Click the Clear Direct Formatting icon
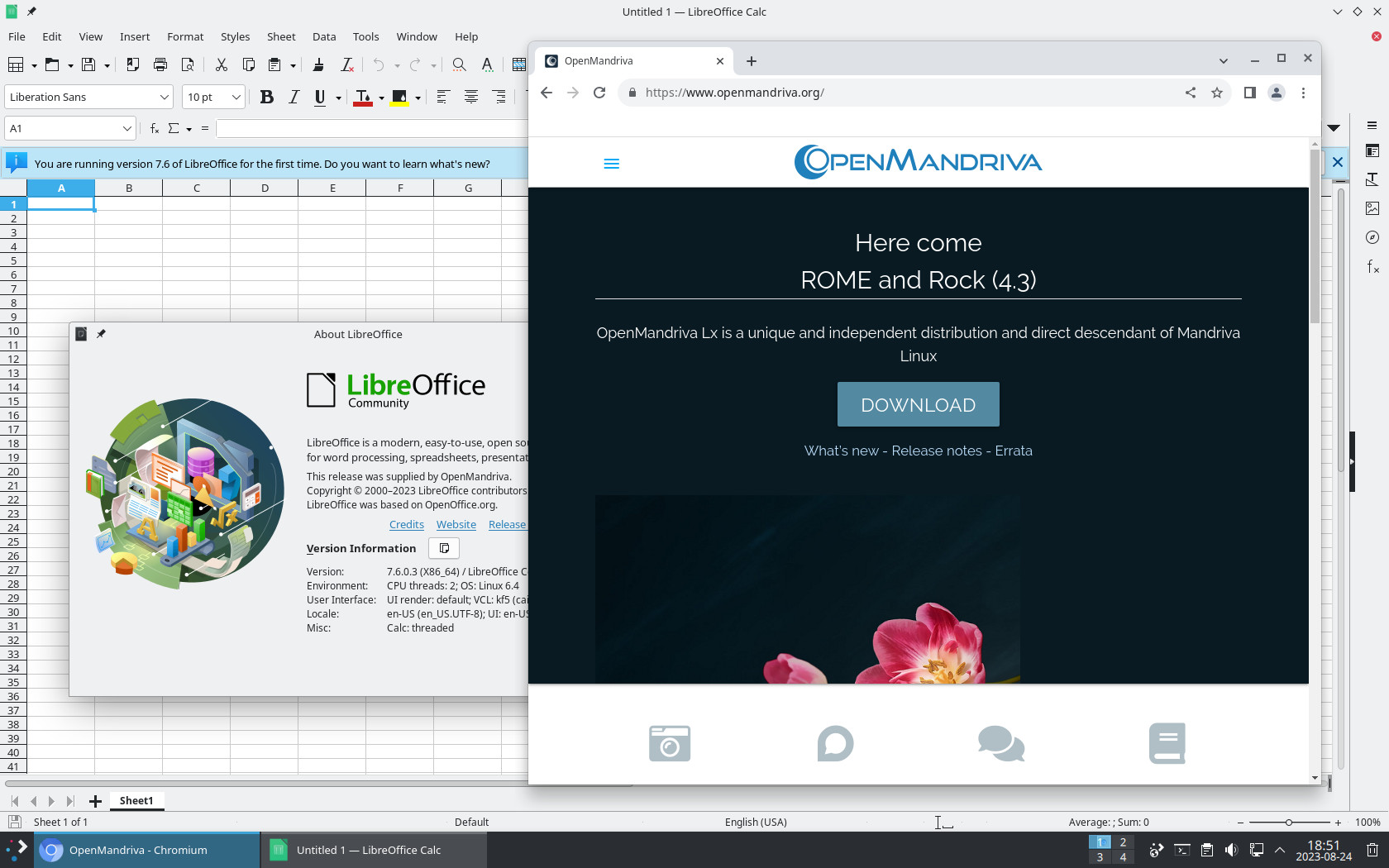The height and width of the screenshot is (868, 1389). tap(347, 64)
